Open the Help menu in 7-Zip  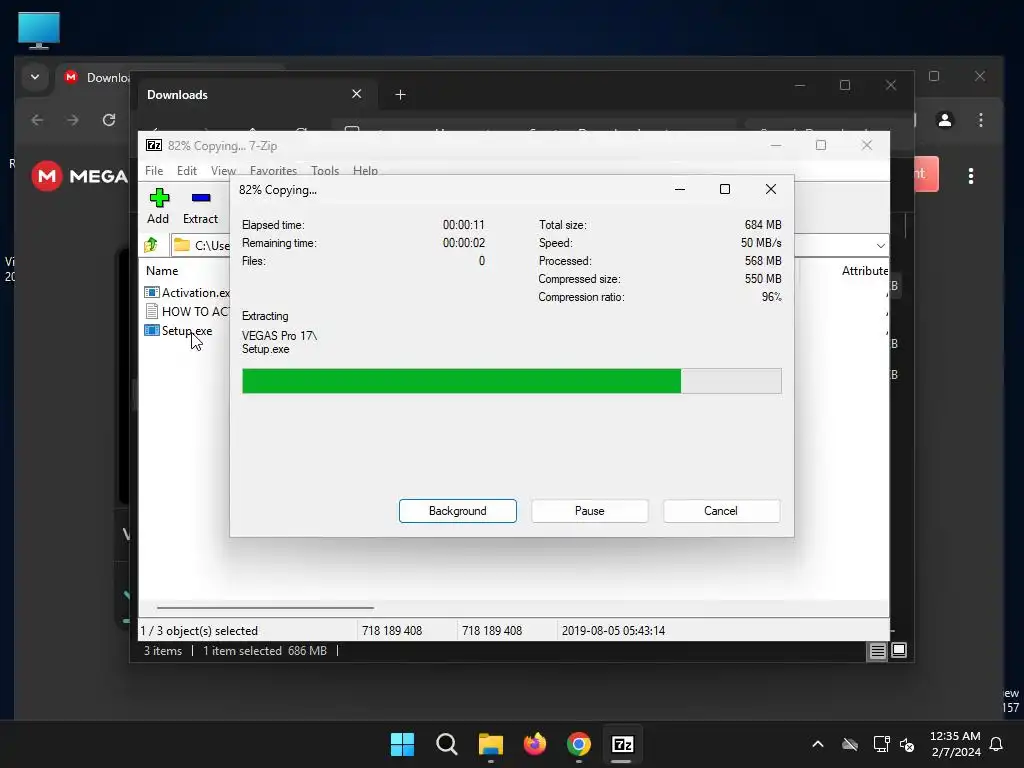365,170
